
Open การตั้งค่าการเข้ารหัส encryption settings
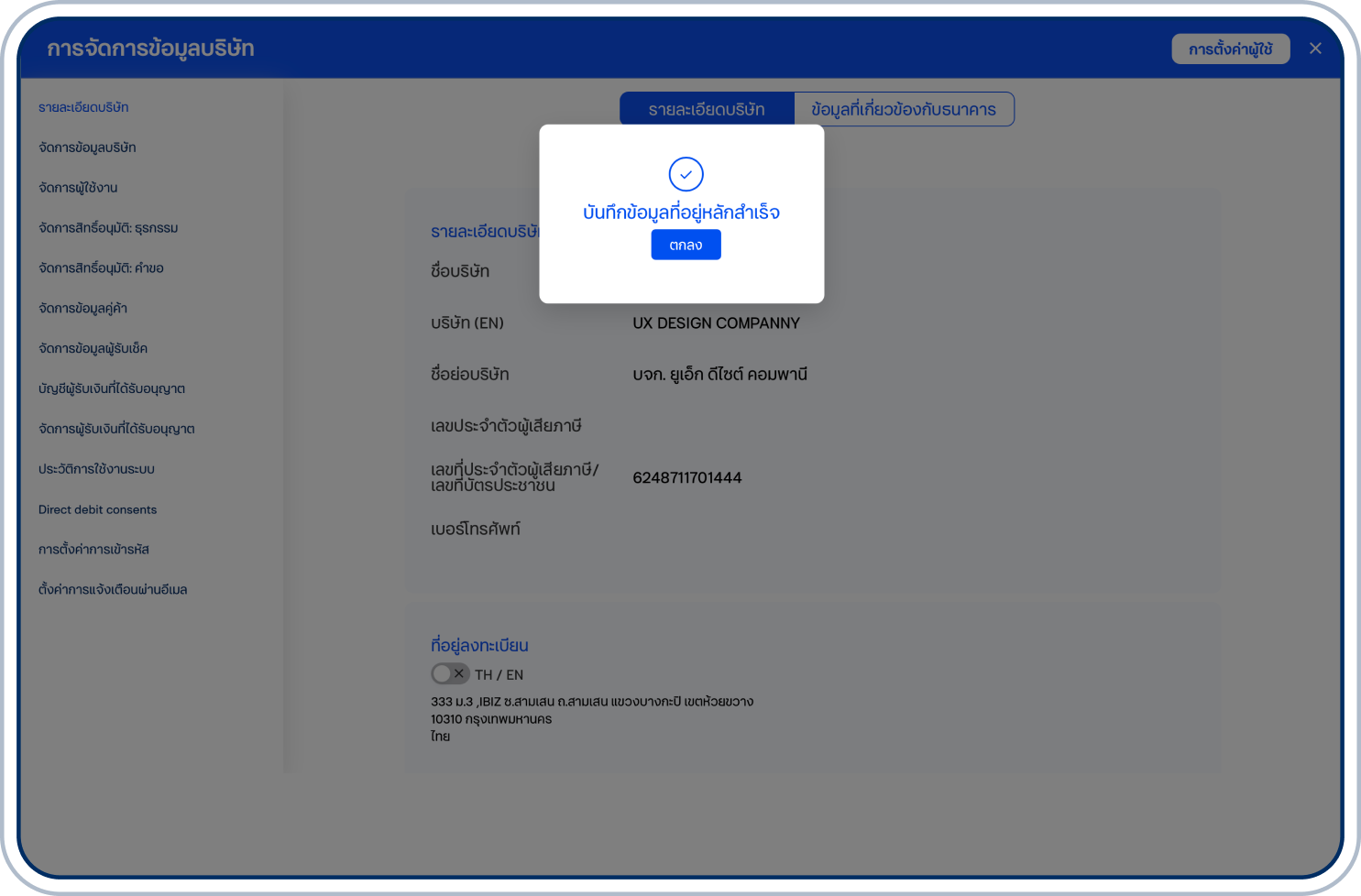[93, 550]
